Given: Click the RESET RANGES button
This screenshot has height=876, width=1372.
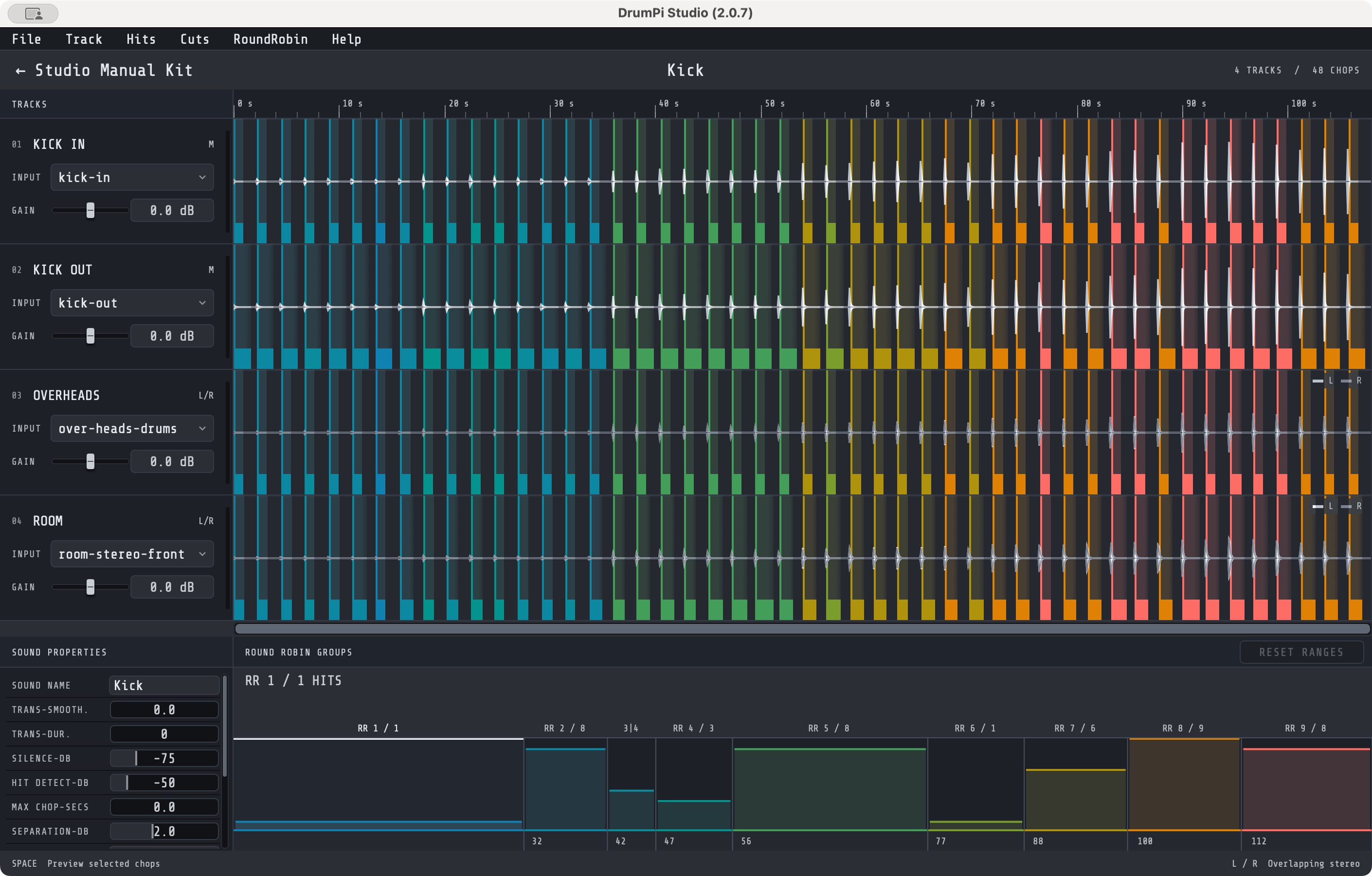Looking at the screenshot, I should [1301, 652].
